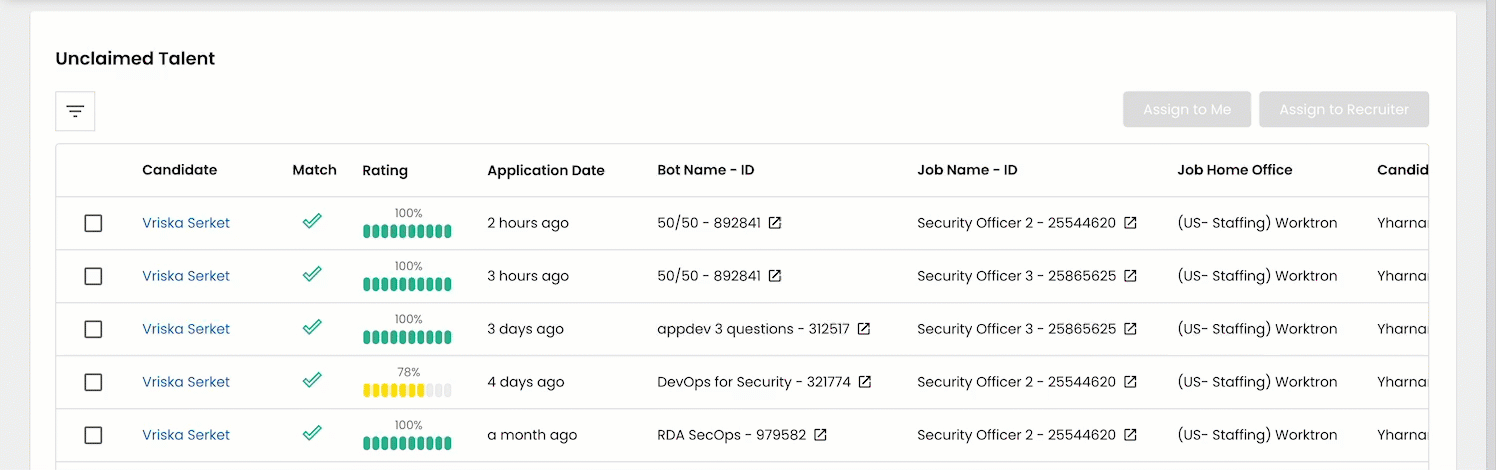Open job link icon for 4 days ago row

pyautogui.click(x=1130, y=382)
